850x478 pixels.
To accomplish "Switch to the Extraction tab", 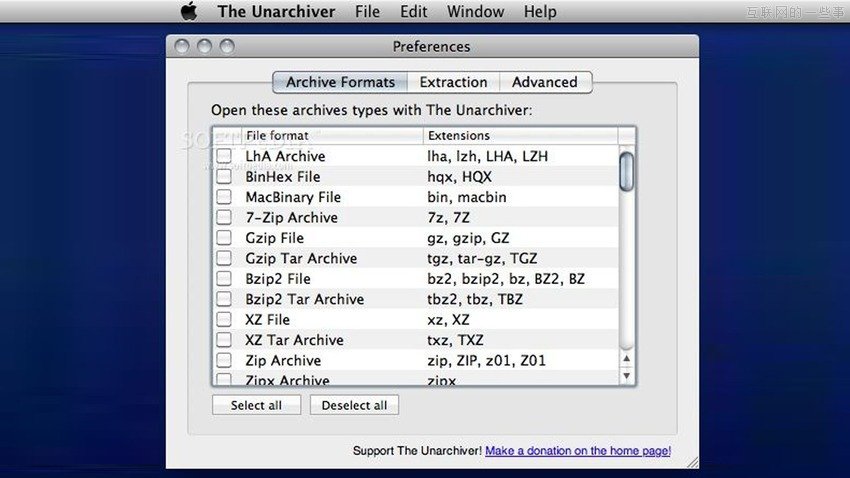I will [453, 82].
